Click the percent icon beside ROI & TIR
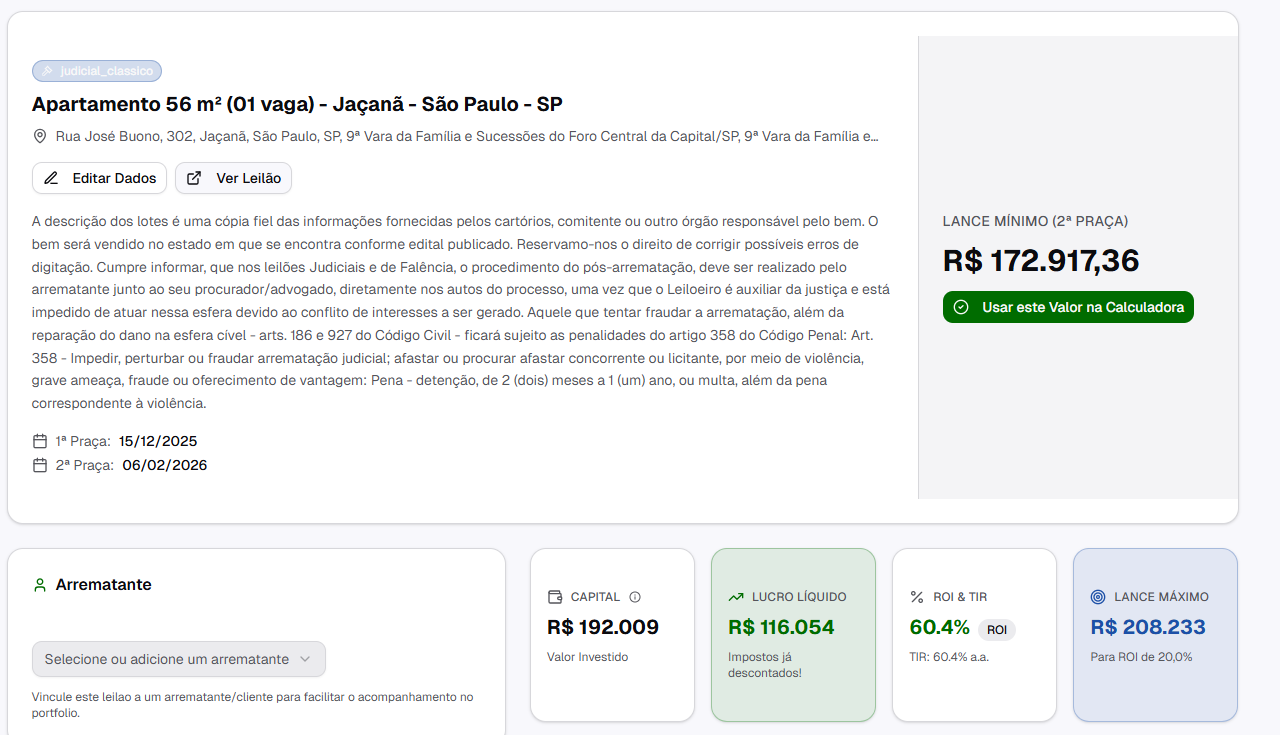The height and width of the screenshot is (735, 1280). (917, 597)
